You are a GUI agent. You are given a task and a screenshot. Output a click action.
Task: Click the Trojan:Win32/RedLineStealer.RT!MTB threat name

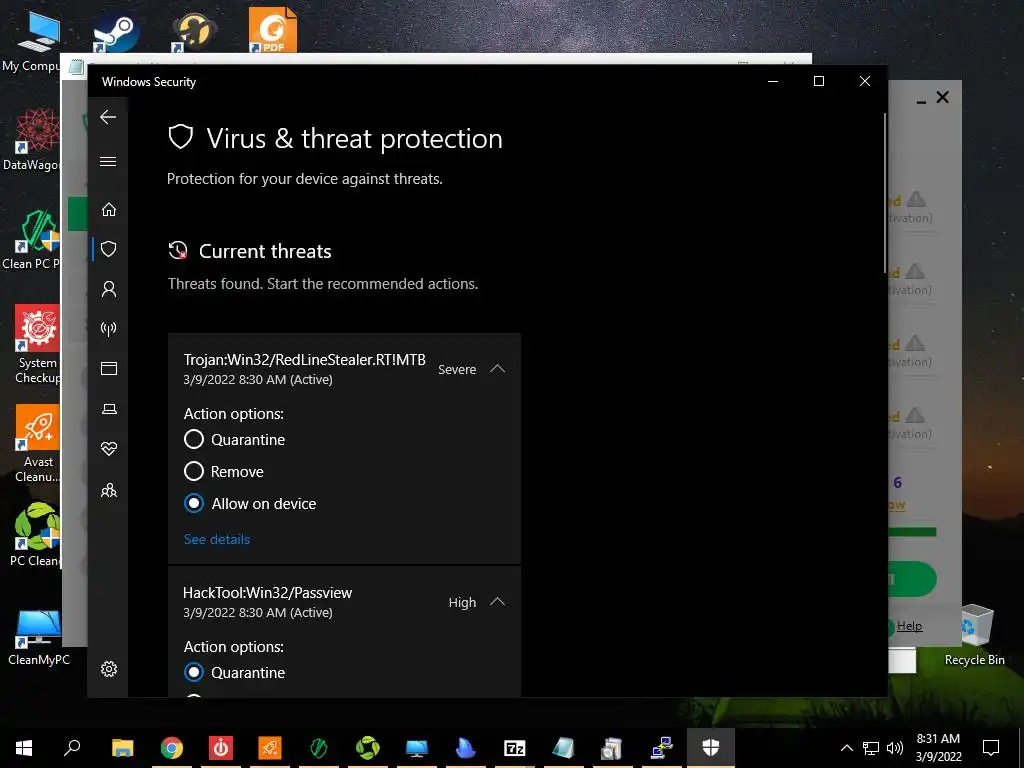coord(304,360)
